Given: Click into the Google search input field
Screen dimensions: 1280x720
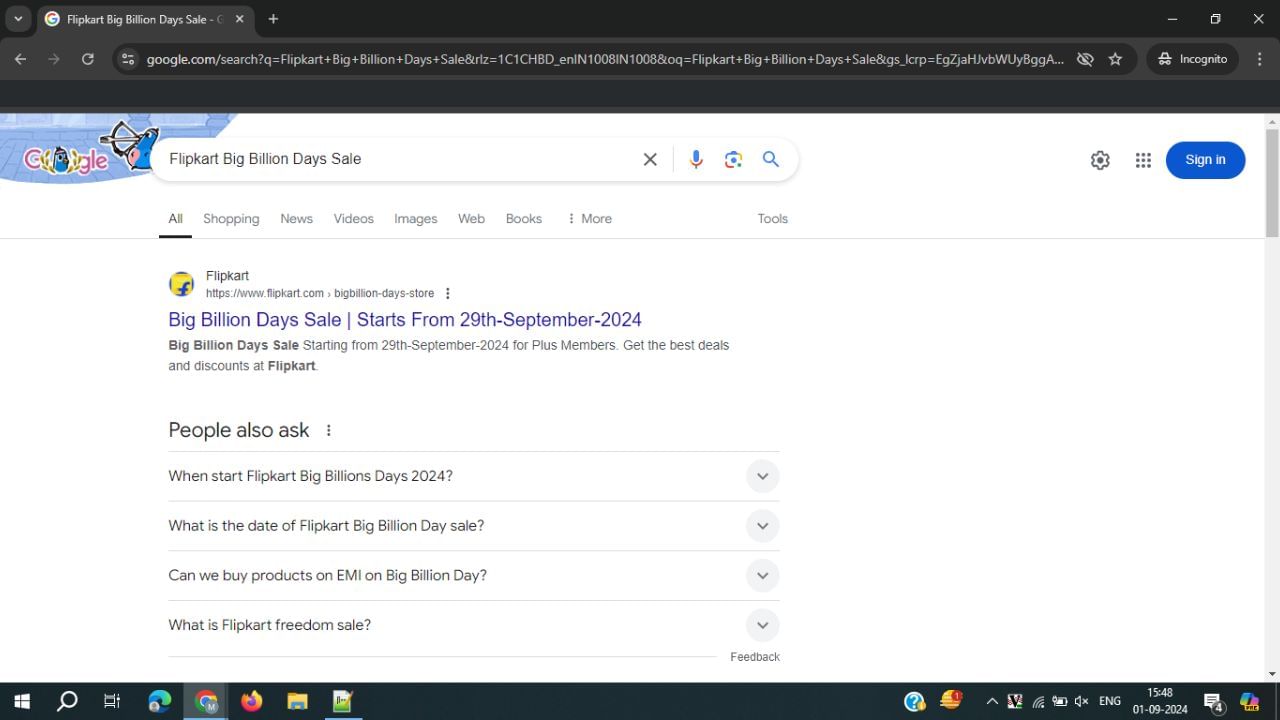Looking at the screenshot, I should tap(400, 159).
